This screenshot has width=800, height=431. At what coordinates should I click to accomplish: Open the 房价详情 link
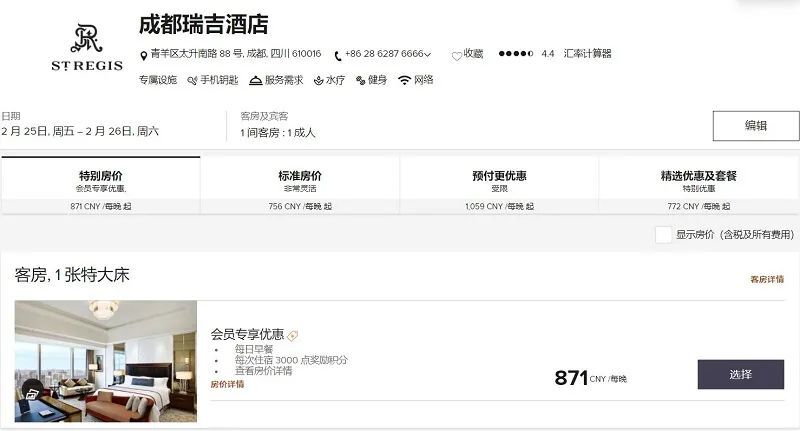point(228,384)
